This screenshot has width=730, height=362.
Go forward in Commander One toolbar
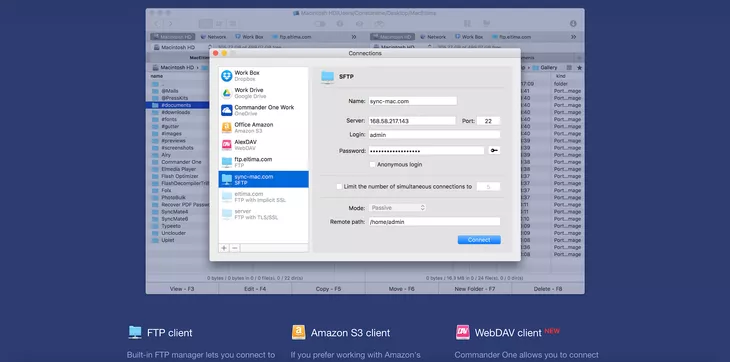click(x=171, y=24)
